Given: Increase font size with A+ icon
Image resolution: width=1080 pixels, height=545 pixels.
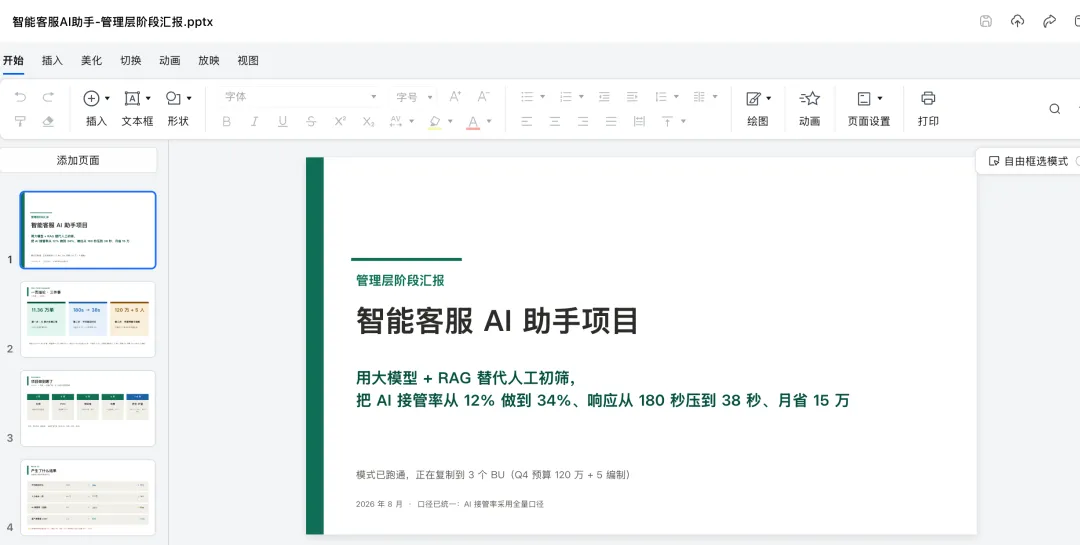Looking at the screenshot, I should coord(455,97).
